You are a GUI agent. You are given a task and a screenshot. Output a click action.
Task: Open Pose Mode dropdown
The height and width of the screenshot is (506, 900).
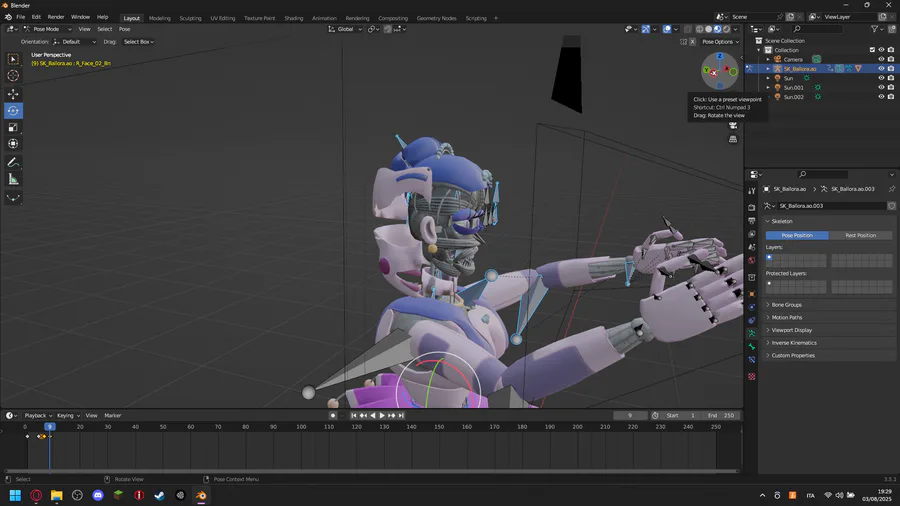(x=48, y=29)
